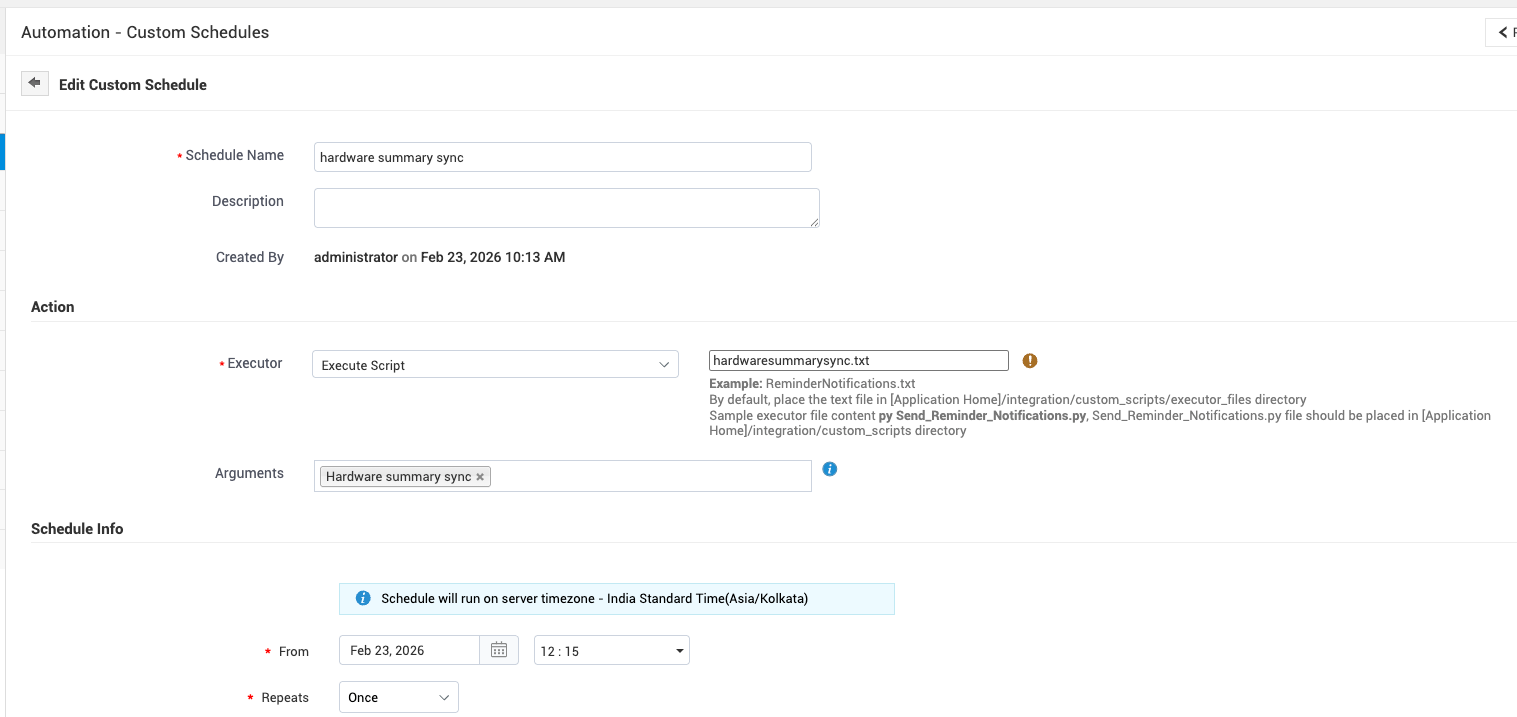Click the Description box resize handle

[814, 222]
